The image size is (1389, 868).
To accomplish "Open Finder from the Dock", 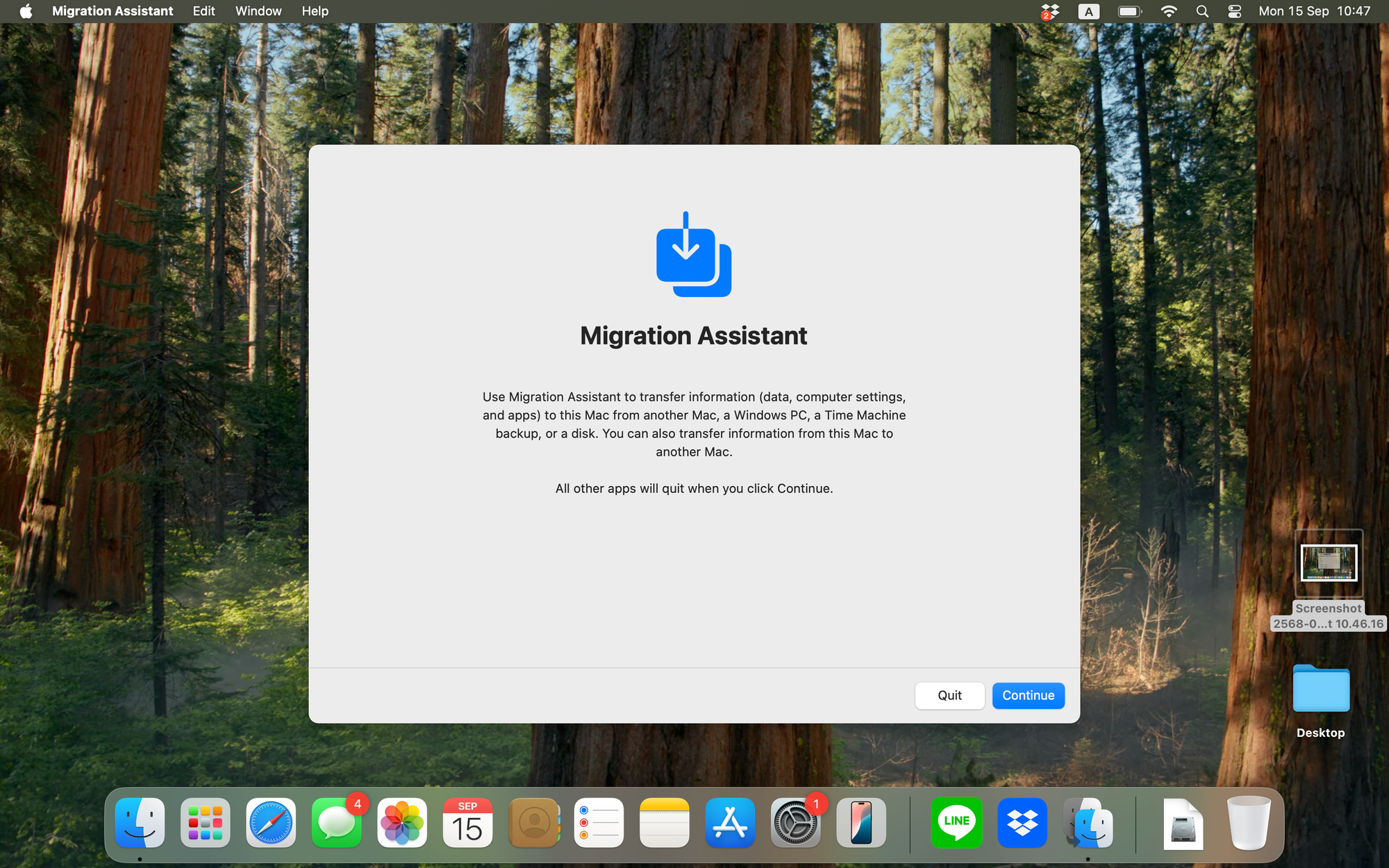I will (140, 823).
